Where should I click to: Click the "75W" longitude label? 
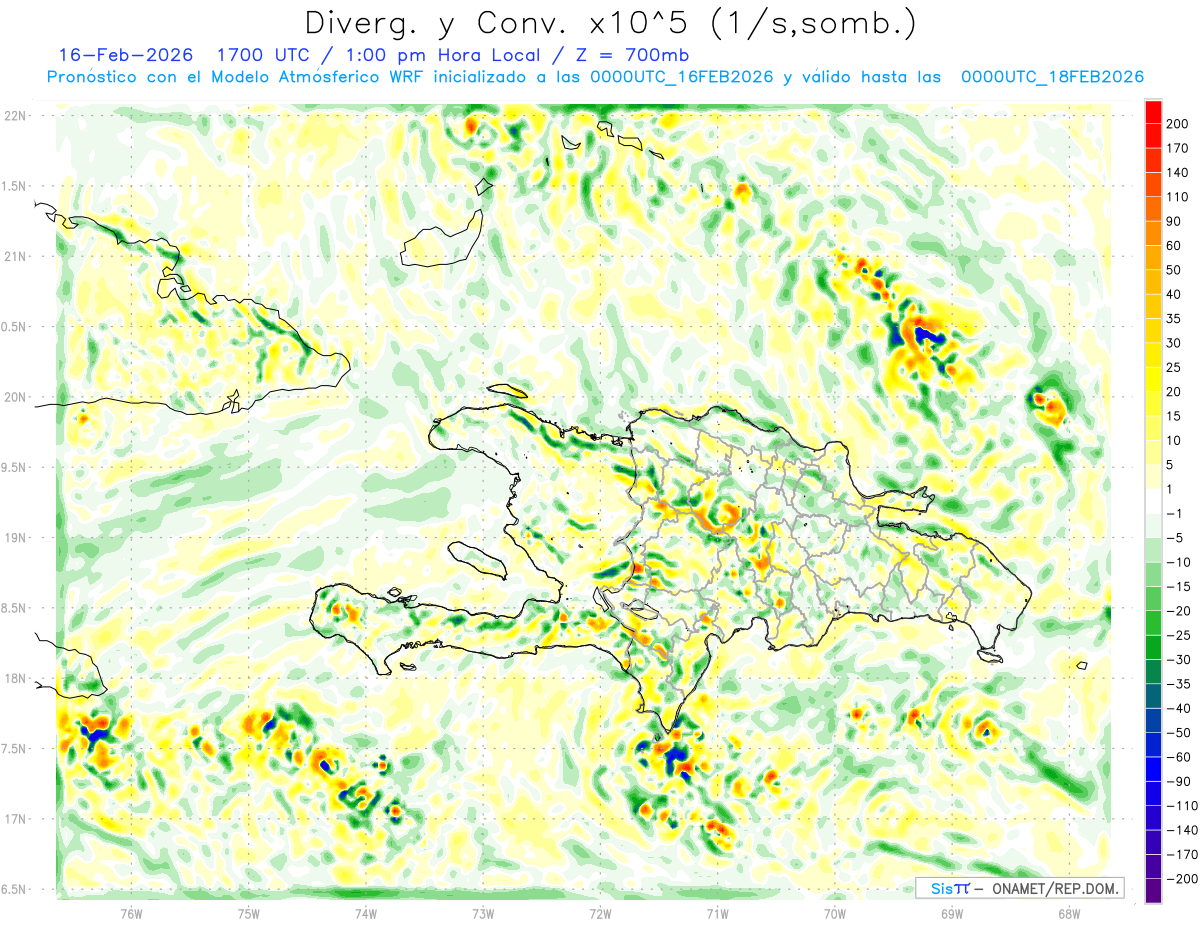[x=248, y=913]
